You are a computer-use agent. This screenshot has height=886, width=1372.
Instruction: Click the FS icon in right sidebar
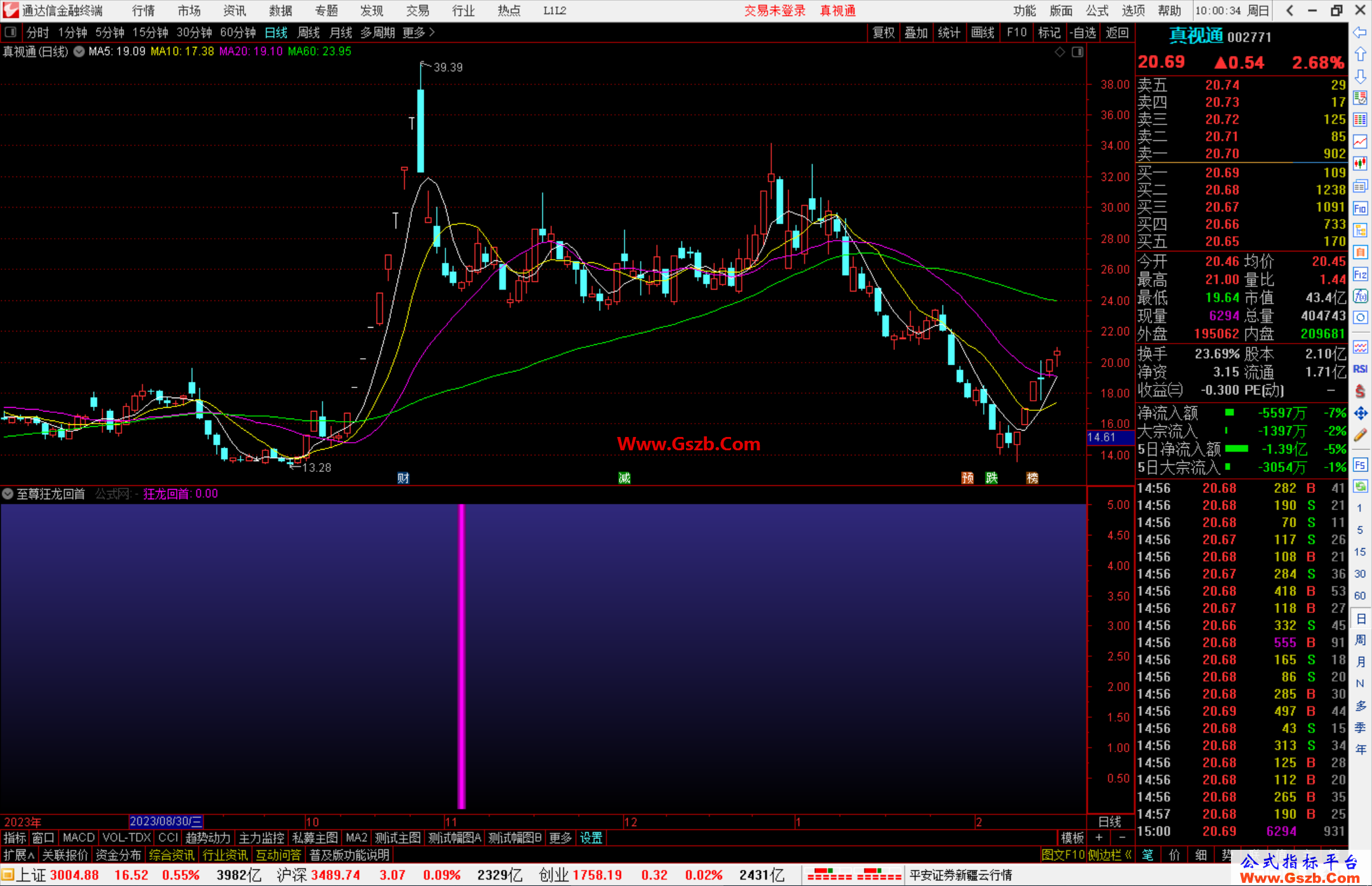pos(1360,465)
